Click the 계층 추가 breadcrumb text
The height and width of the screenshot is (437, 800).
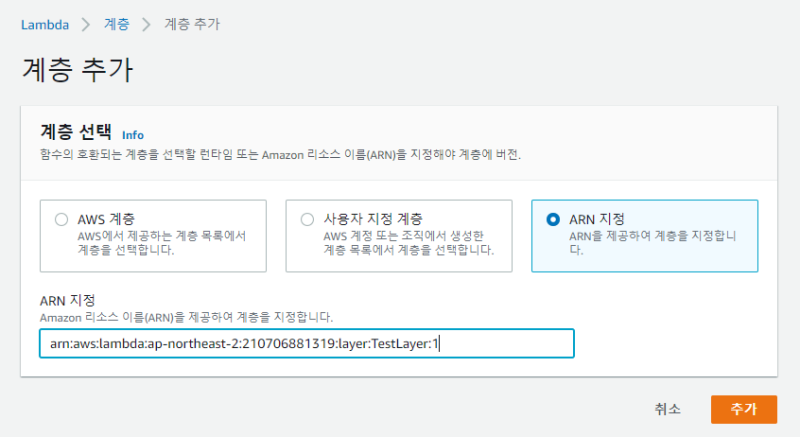tap(193, 23)
